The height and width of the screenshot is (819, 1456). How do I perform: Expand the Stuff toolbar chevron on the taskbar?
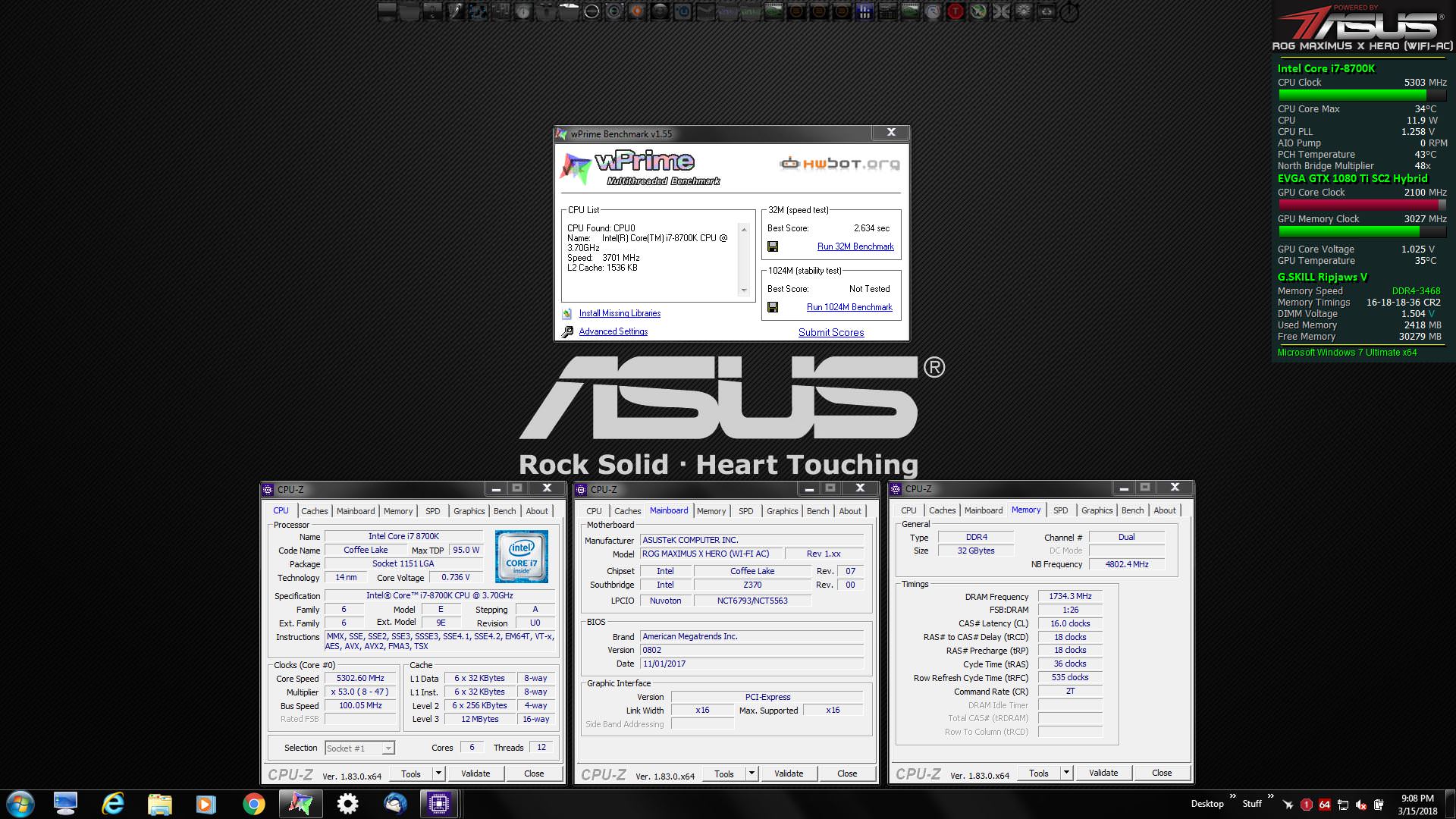pos(1270,795)
